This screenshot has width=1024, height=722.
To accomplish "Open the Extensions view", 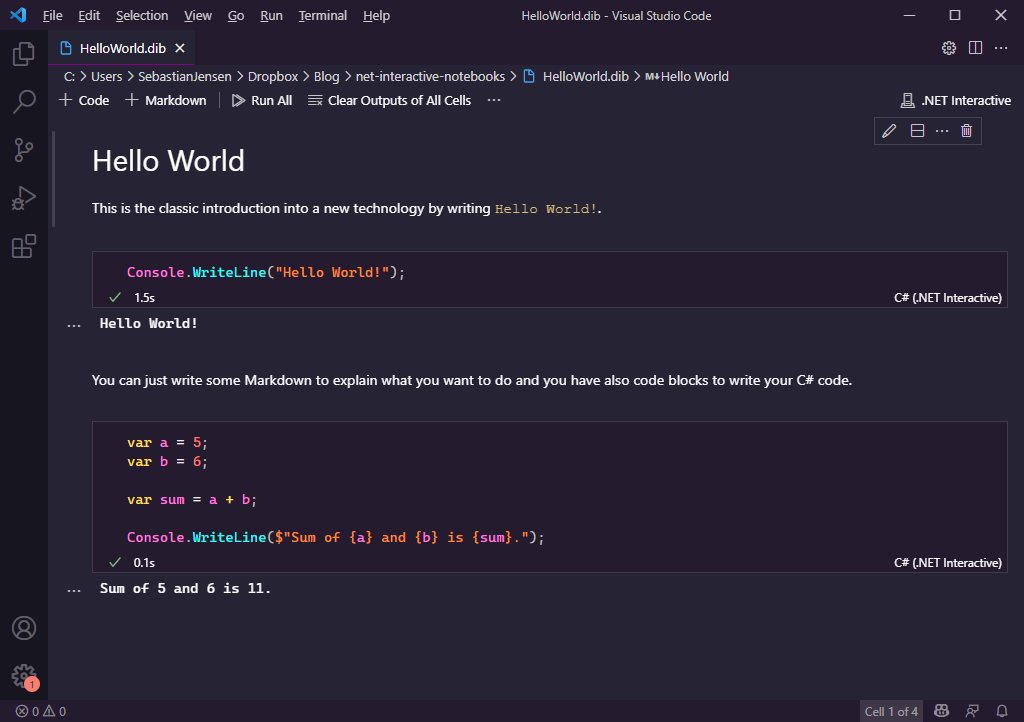I will click(x=24, y=246).
